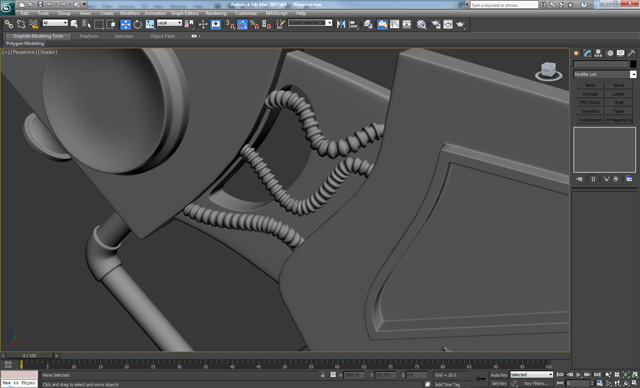The height and width of the screenshot is (388, 640).
Task: Click the Select Object tool icon
Action: click(x=74, y=24)
